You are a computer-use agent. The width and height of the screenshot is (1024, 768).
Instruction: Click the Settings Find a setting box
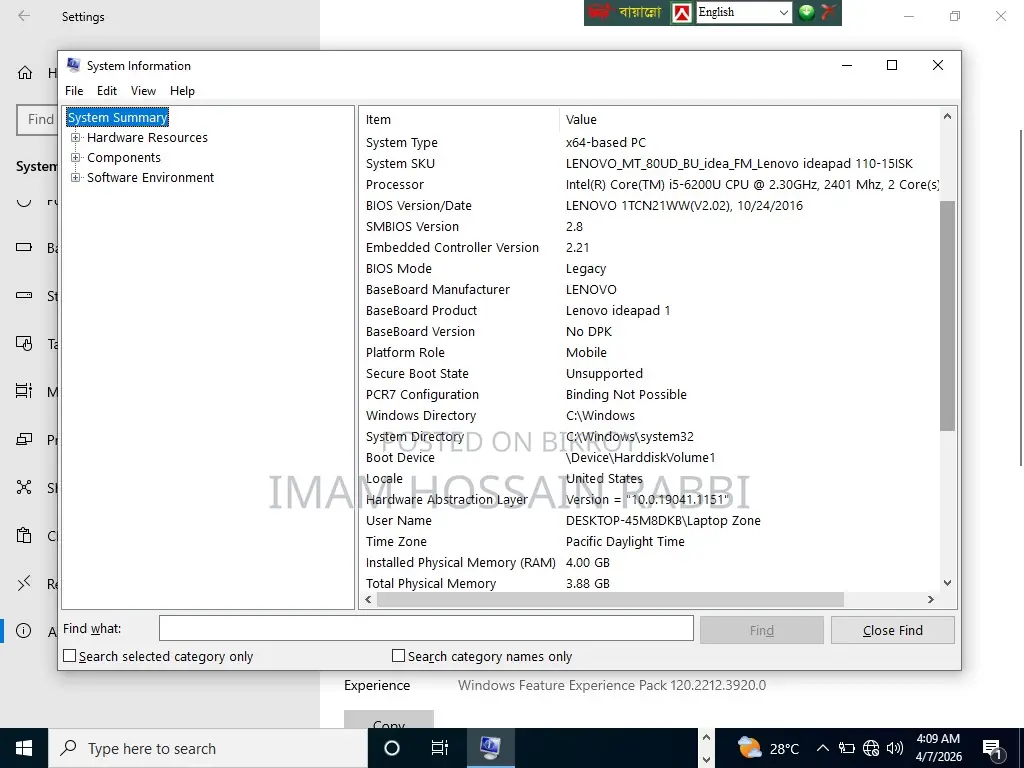[37, 120]
